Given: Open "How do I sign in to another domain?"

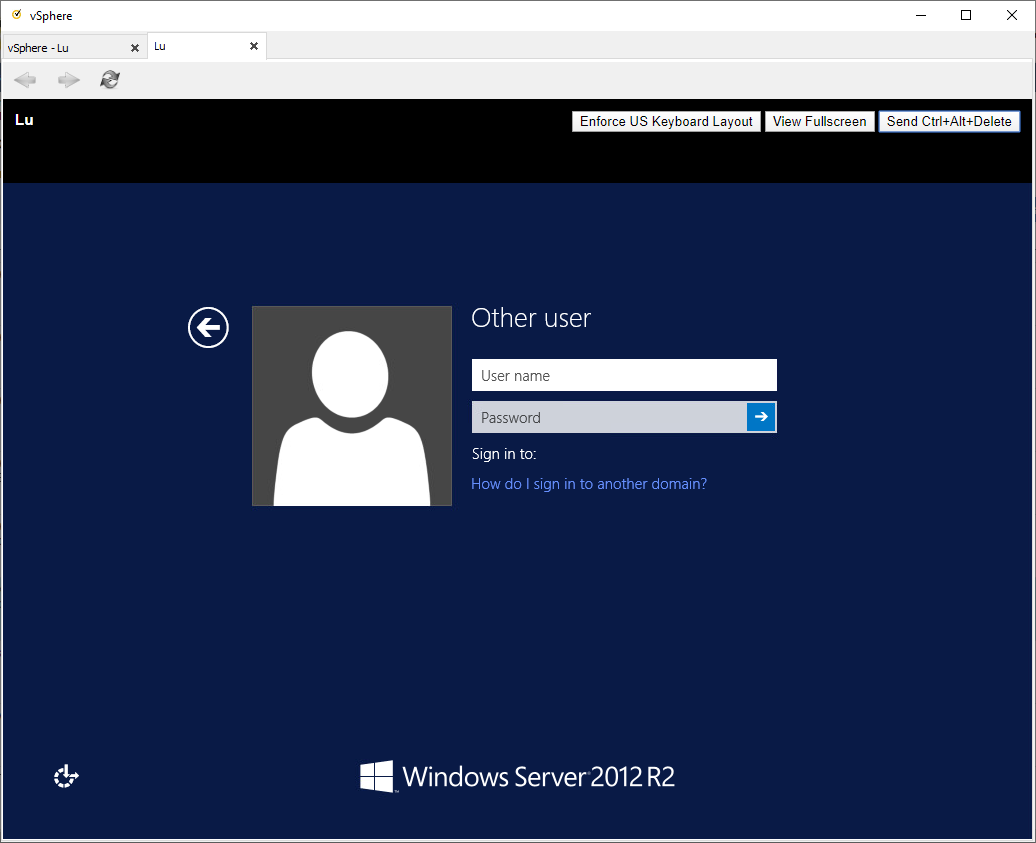Looking at the screenshot, I should (x=589, y=484).
